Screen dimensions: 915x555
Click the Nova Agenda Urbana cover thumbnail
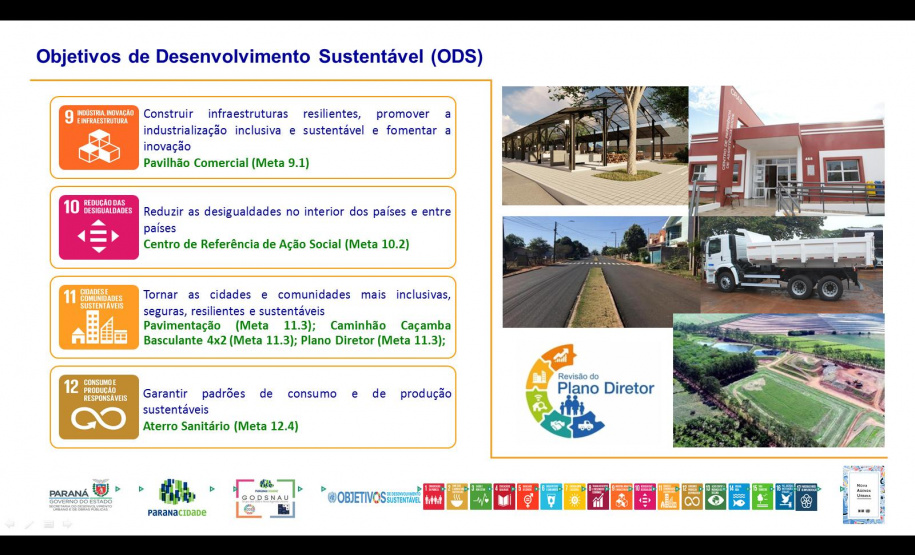862,494
